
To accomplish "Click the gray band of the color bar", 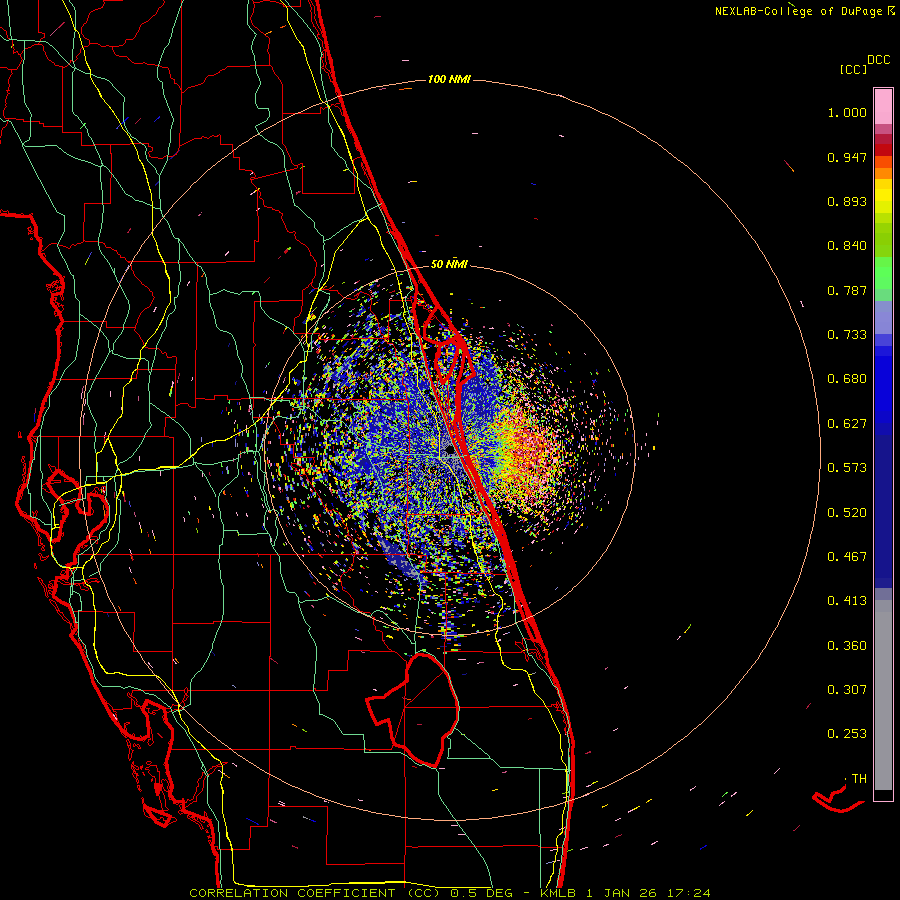I will click(883, 695).
